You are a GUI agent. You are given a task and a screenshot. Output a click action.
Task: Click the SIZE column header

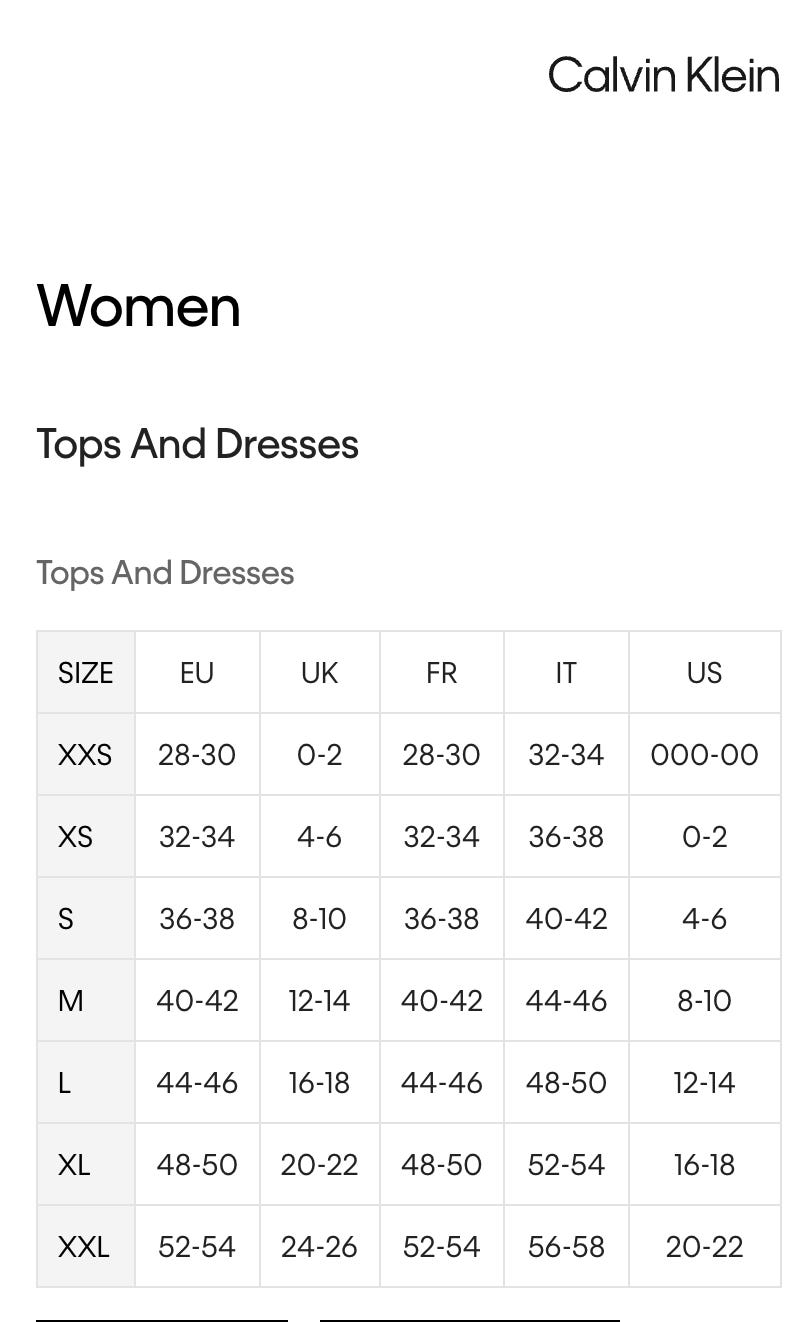click(86, 673)
